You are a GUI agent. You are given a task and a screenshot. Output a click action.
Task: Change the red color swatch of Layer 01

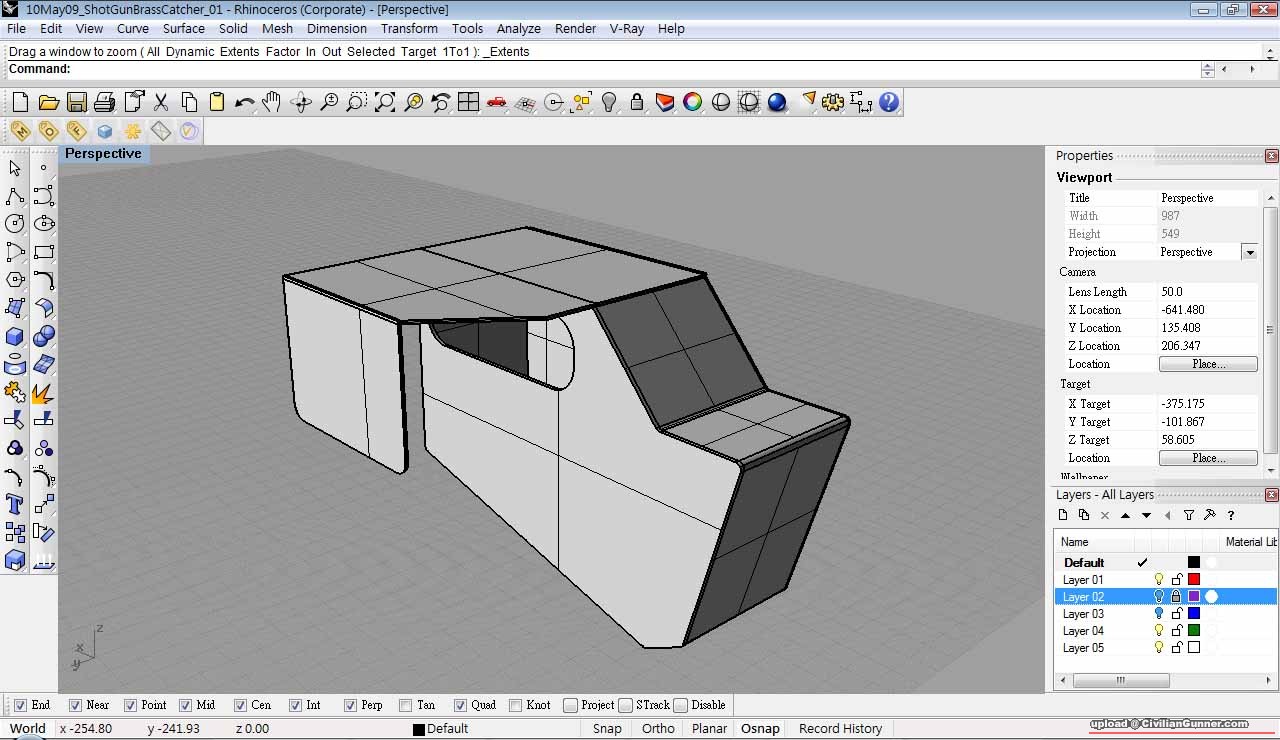point(1193,580)
